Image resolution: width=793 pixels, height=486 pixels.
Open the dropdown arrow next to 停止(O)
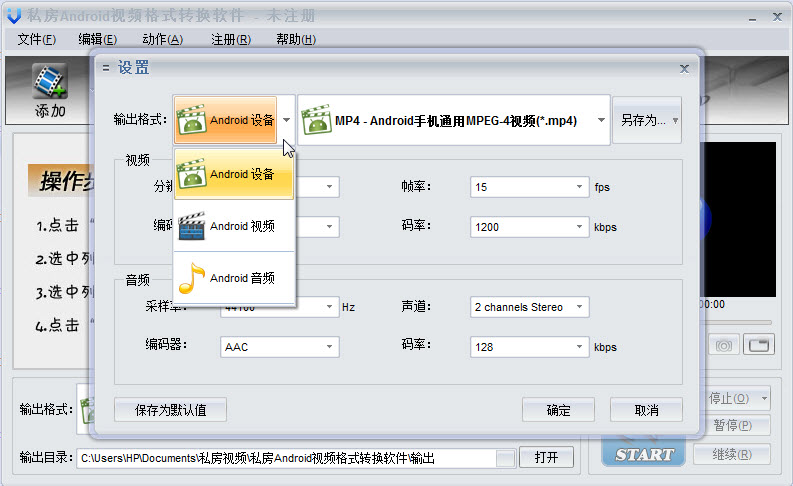tap(764, 399)
